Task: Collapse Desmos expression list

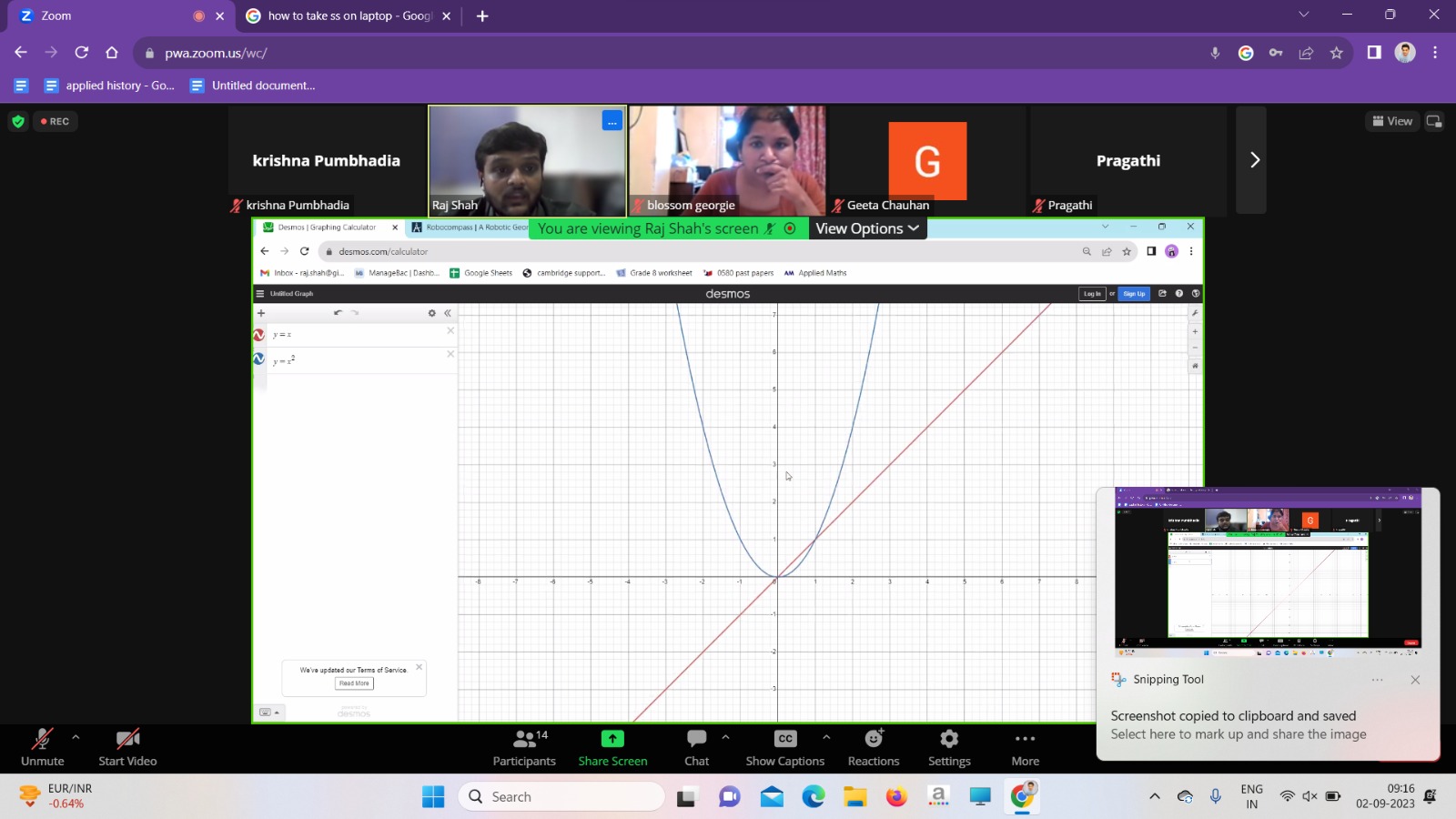Action: point(448,313)
